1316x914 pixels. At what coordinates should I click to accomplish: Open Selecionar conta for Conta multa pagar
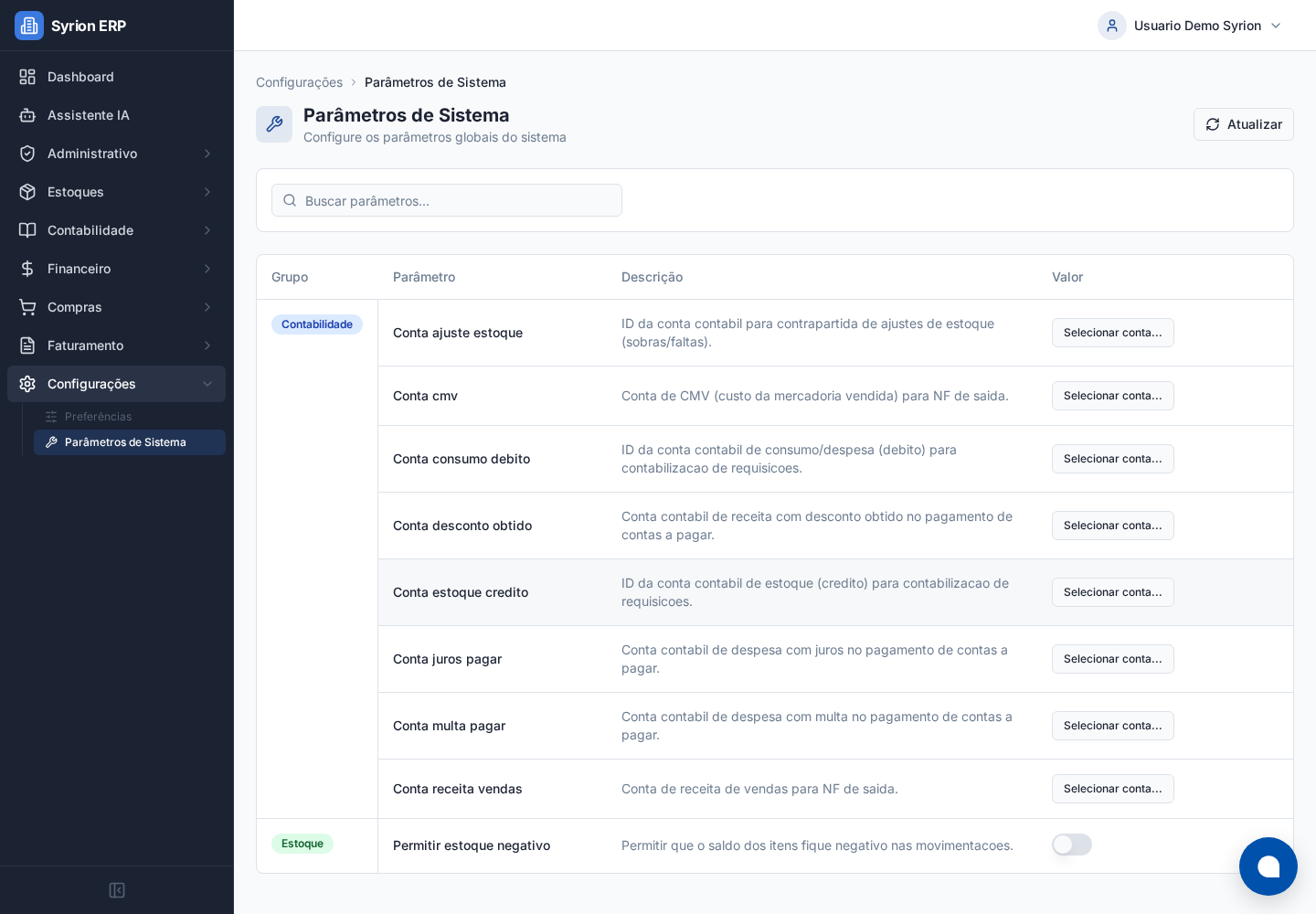1112,726
